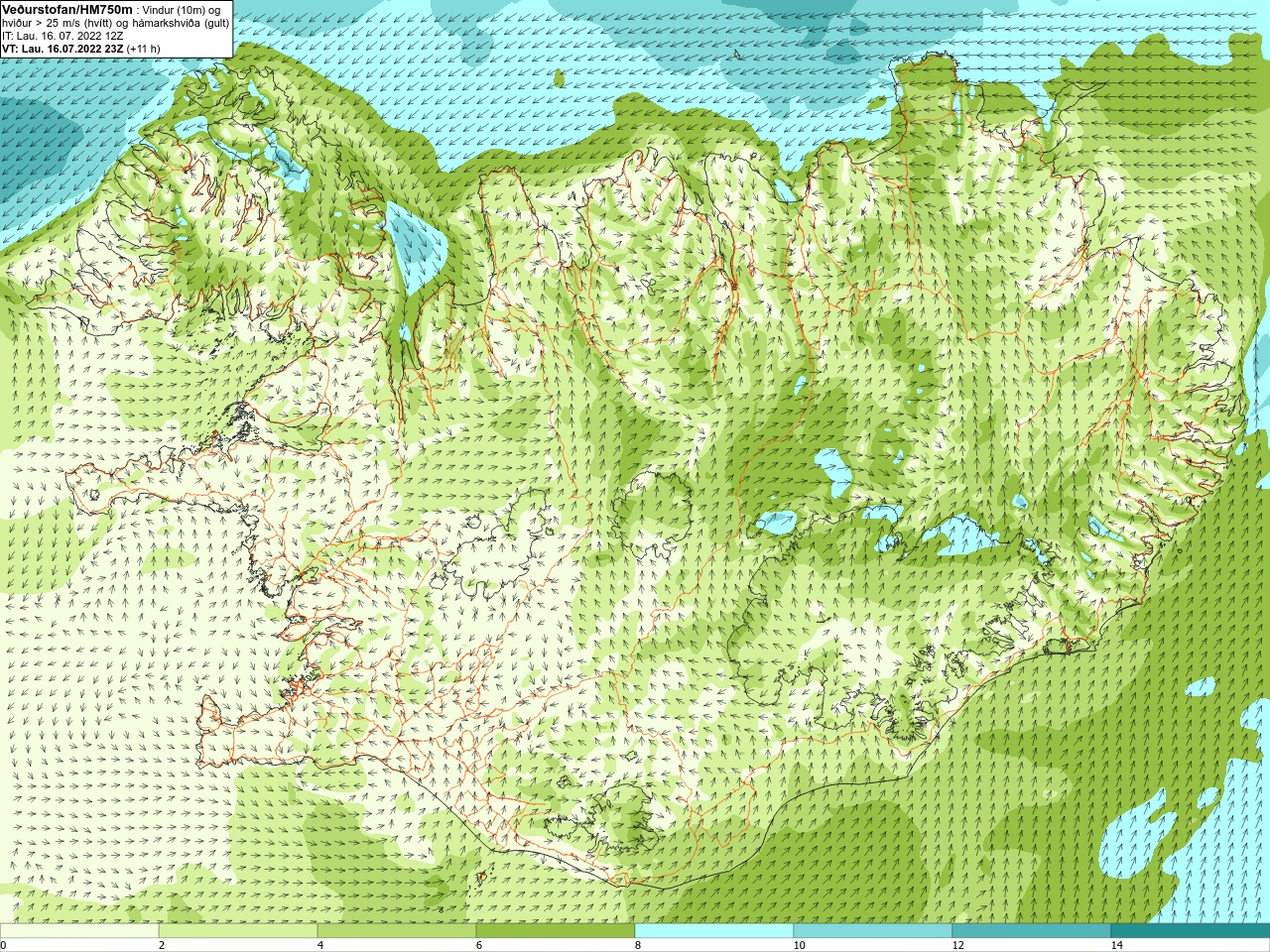The height and width of the screenshot is (952, 1270).
Task: Click the legend scale label "4"
Action: (320, 945)
